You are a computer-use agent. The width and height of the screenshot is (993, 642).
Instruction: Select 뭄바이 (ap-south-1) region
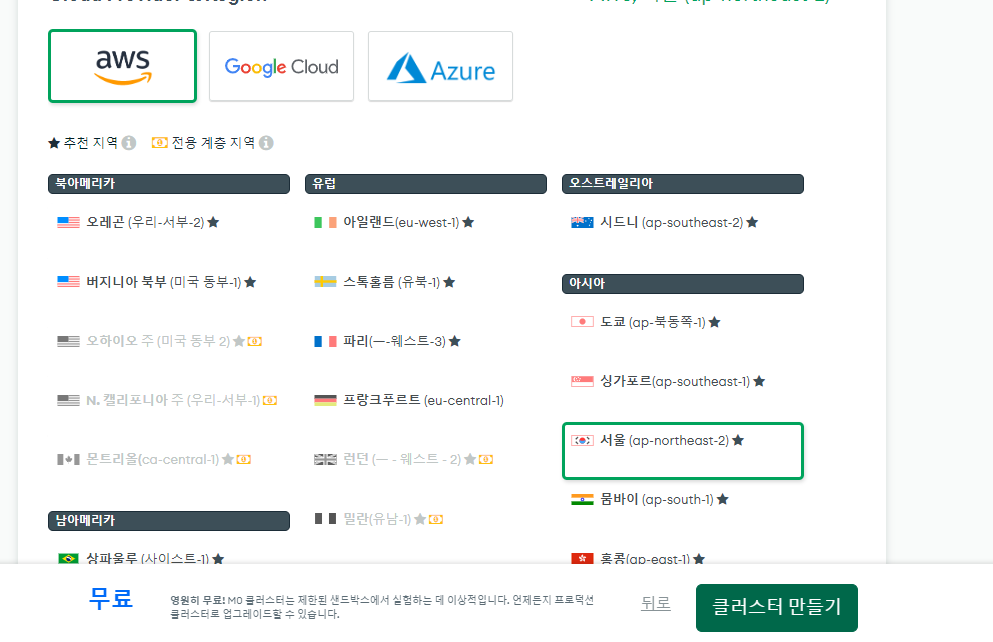click(x=650, y=500)
